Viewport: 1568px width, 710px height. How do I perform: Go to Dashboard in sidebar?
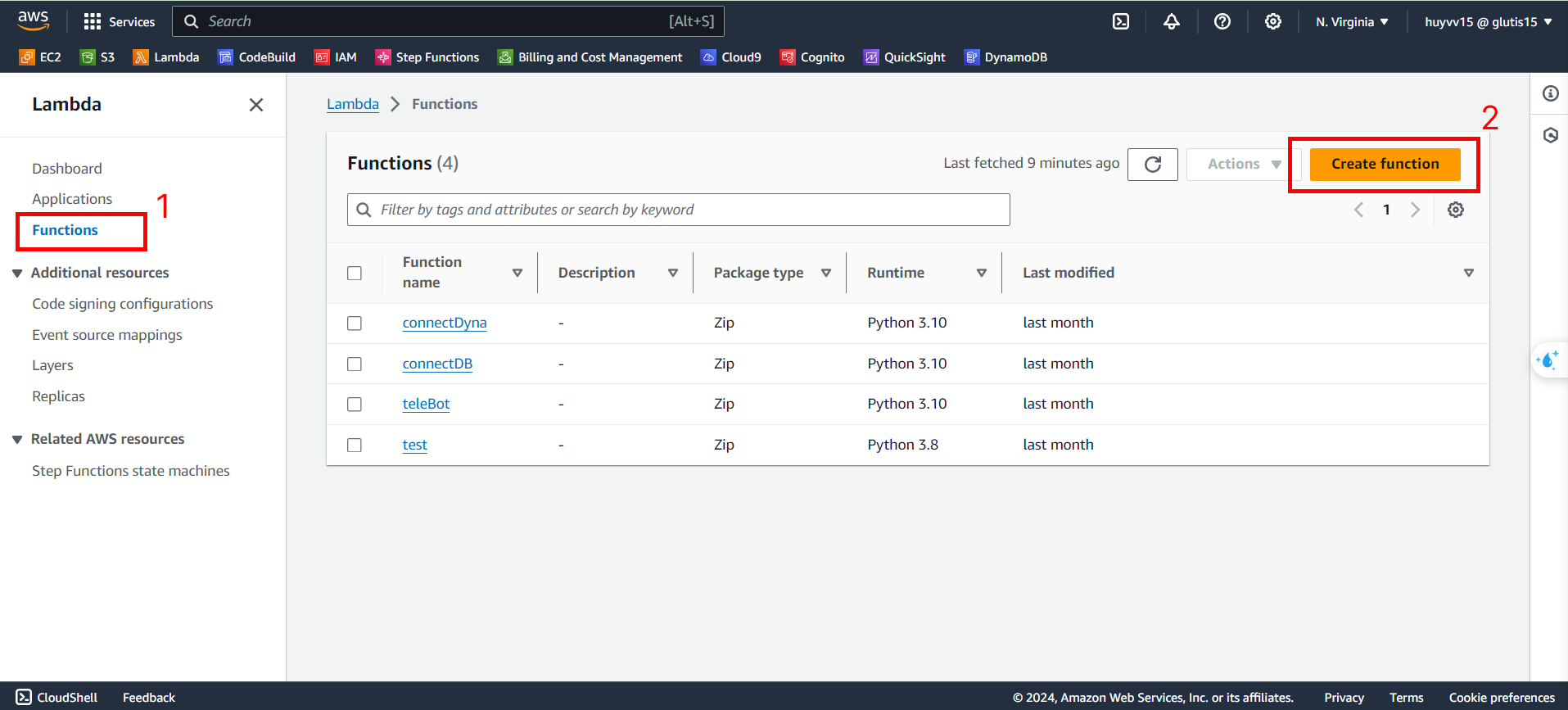(67, 169)
